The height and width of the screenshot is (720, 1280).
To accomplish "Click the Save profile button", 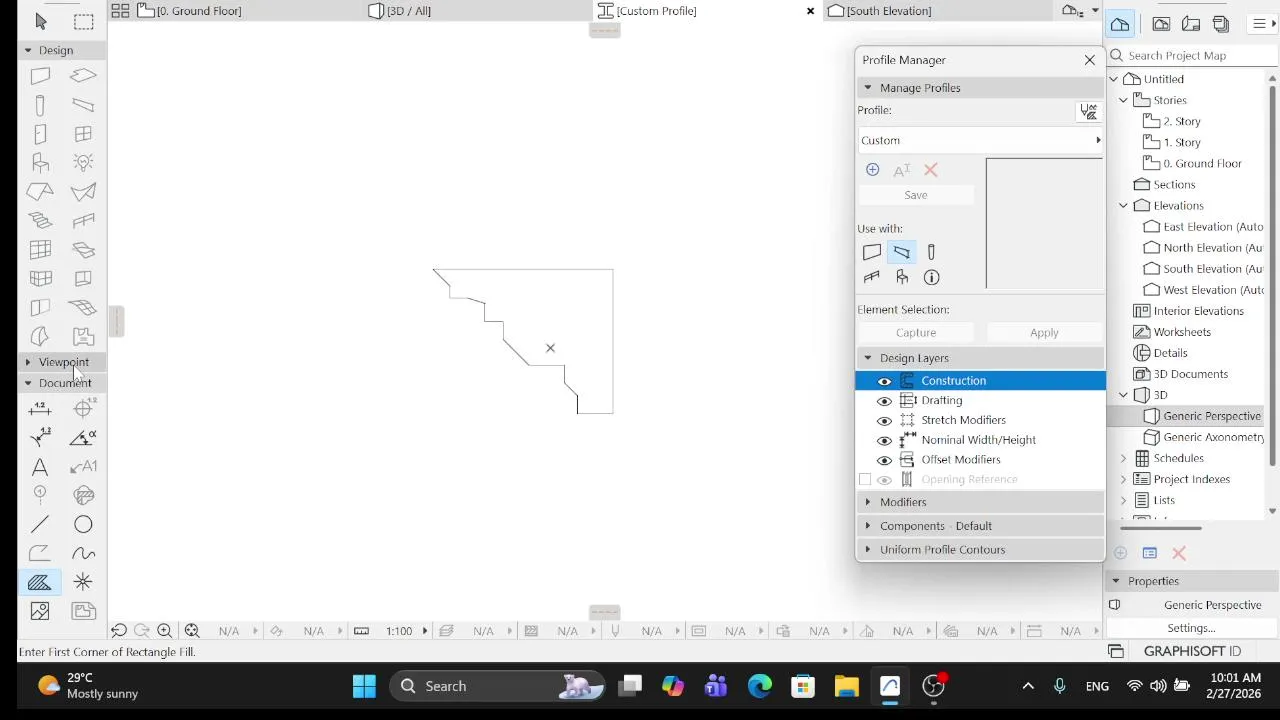I will 916,195.
